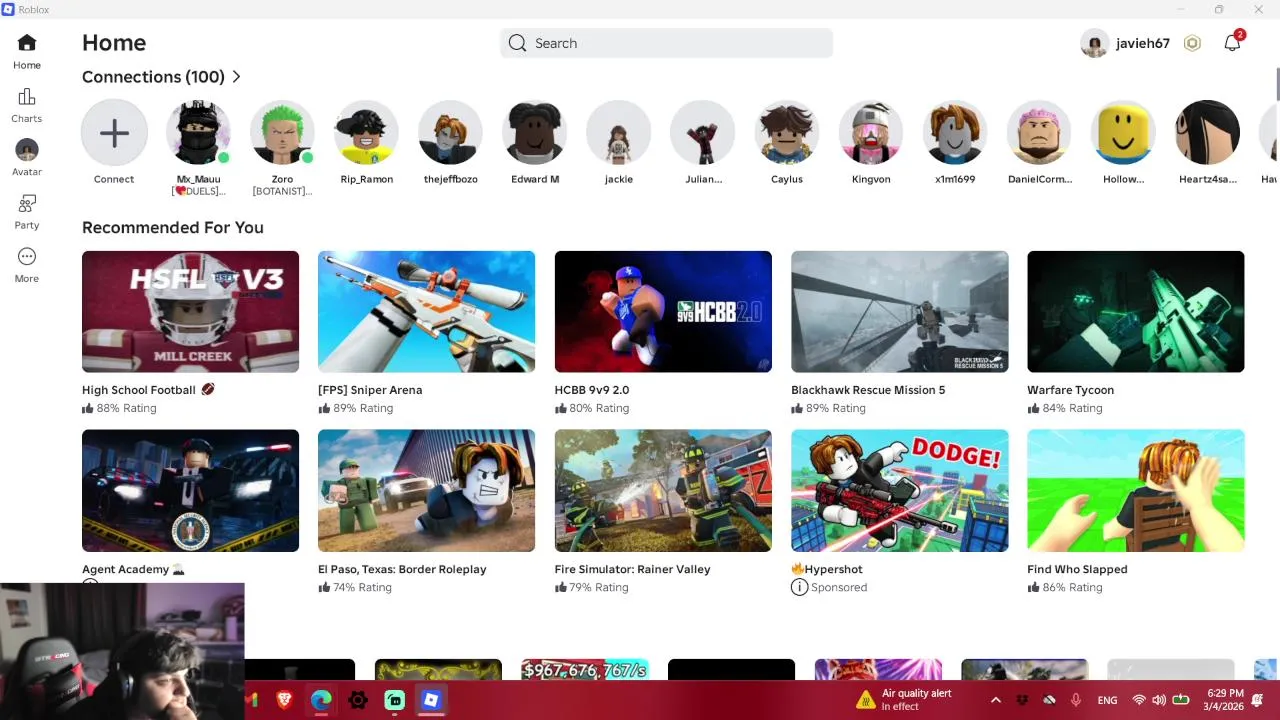Click El Paso, Texas: Border Roleplay title
1280x720 pixels.
click(402, 569)
